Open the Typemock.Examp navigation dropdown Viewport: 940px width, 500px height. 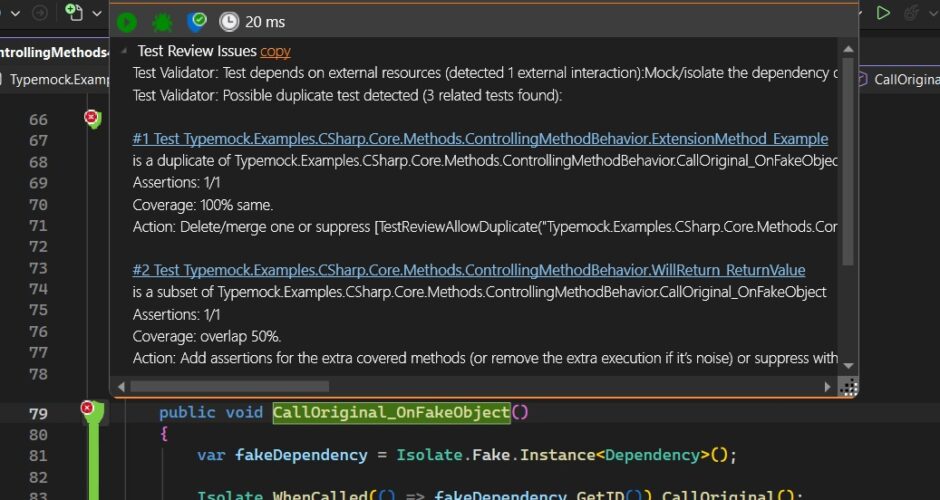55,79
